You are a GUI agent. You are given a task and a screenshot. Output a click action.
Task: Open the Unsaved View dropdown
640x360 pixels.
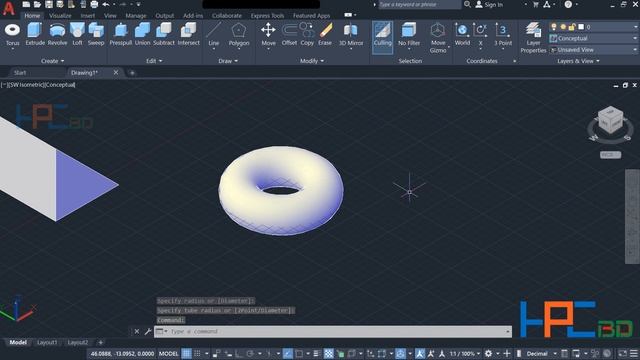(594, 50)
